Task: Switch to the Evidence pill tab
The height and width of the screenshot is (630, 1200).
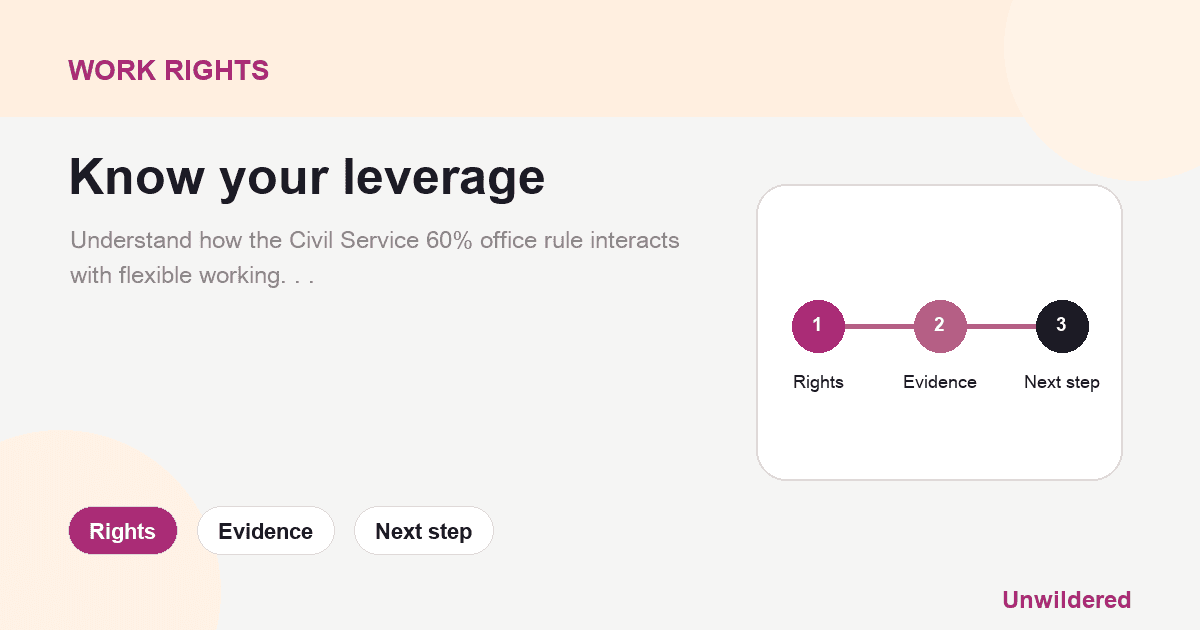Action: [x=266, y=531]
